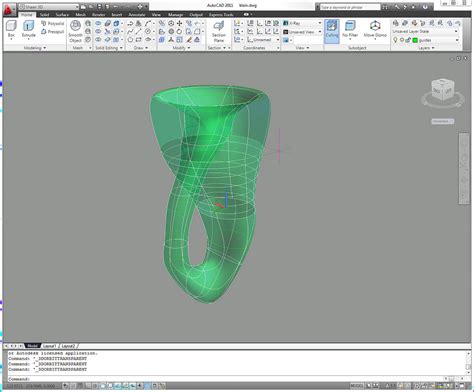Select the Move tool in Modify panel
This screenshot has width=474, height=392.
click(x=179, y=23)
